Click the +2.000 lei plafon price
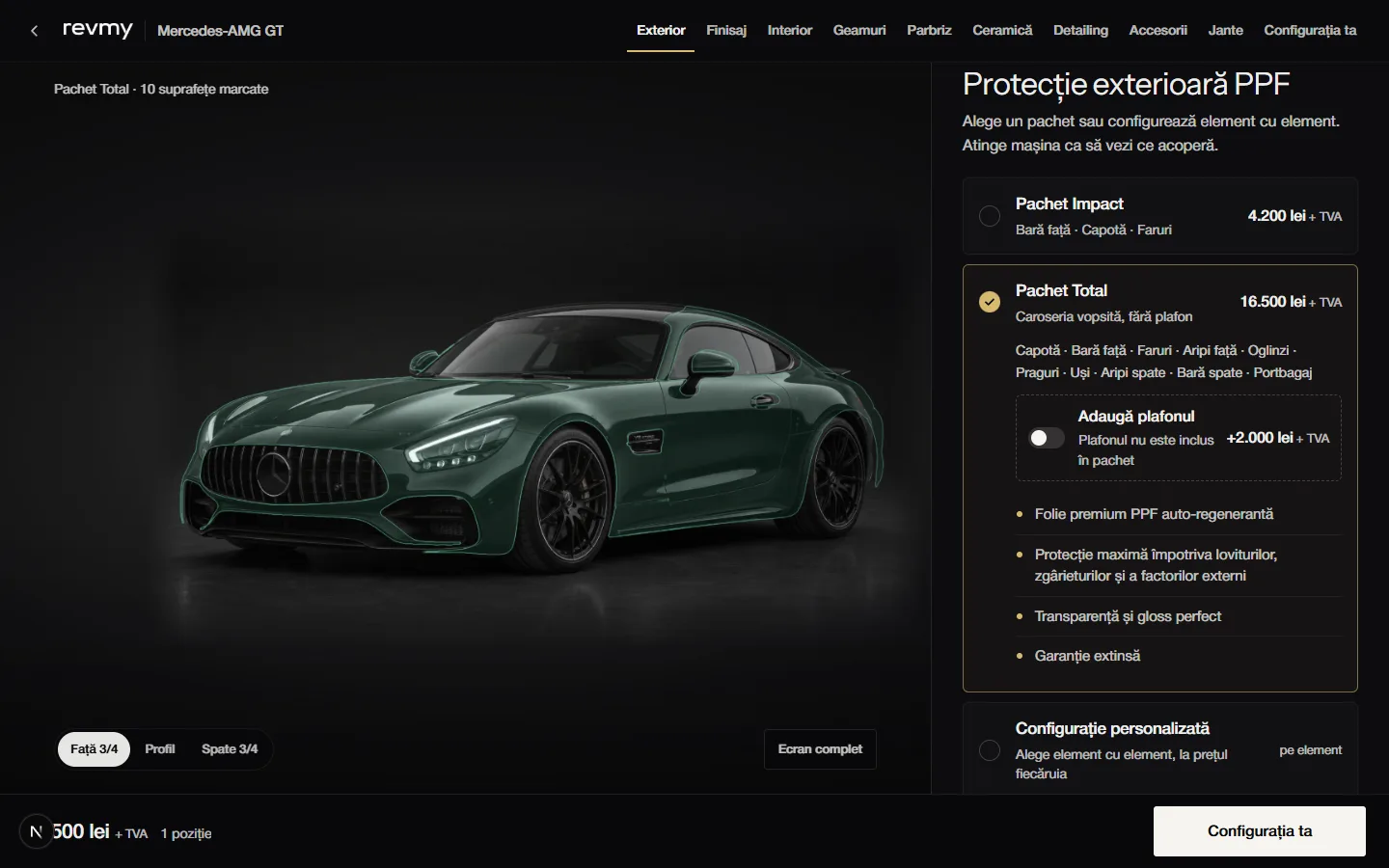 (1260, 438)
